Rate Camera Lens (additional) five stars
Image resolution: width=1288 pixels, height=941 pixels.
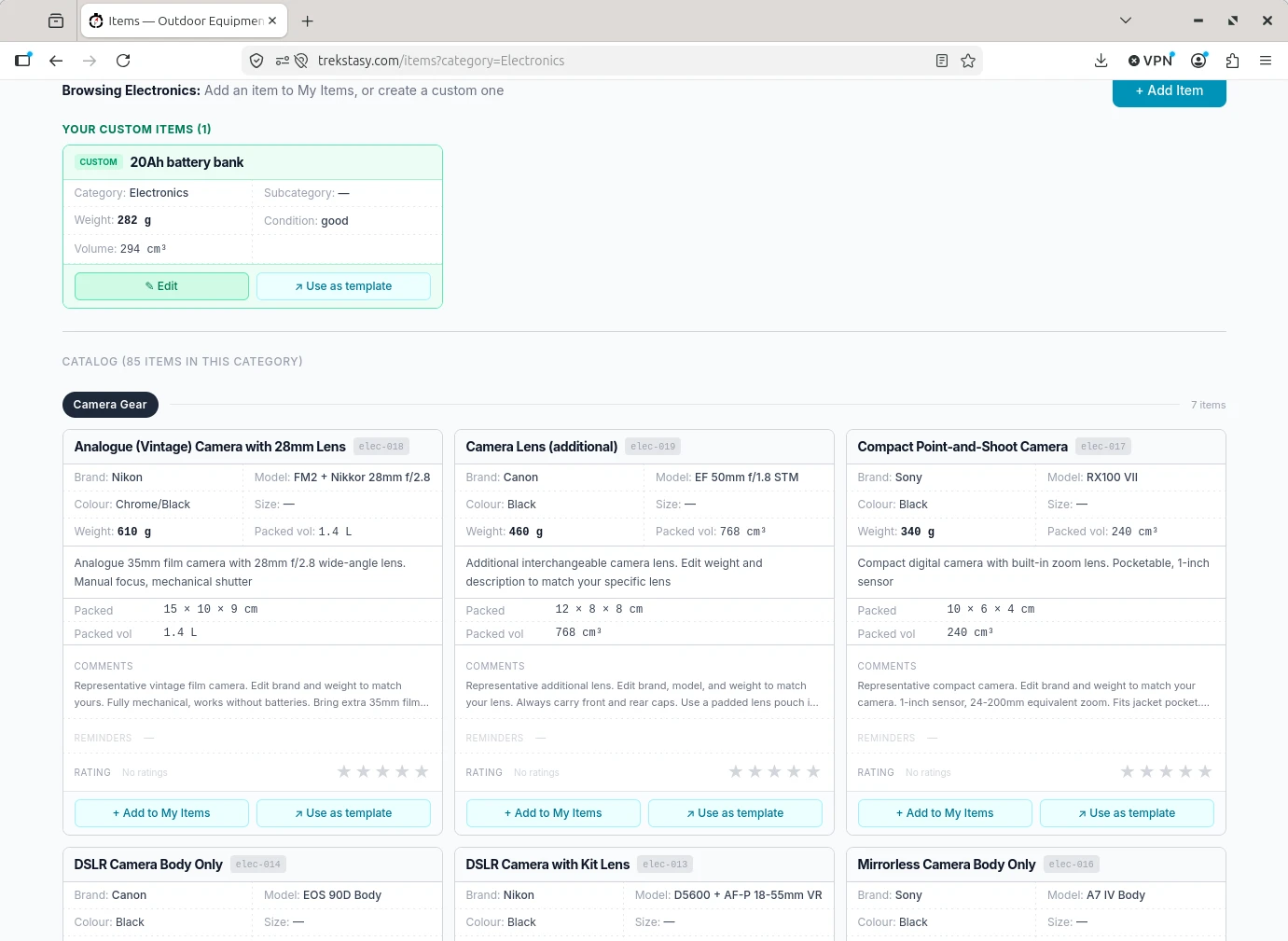[x=813, y=771]
